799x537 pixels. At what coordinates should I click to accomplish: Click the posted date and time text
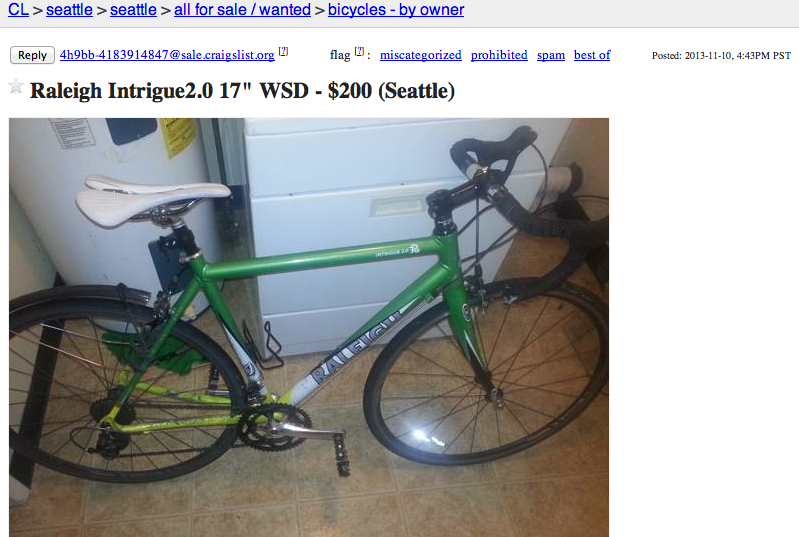click(721, 56)
